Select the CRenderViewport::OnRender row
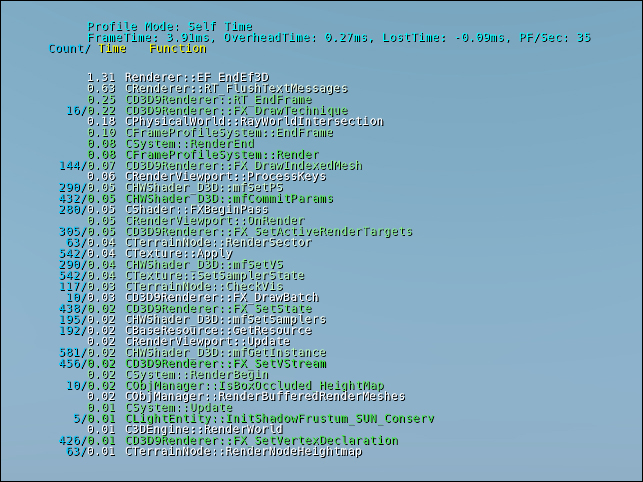This screenshot has height=482, width=643. 196,221
